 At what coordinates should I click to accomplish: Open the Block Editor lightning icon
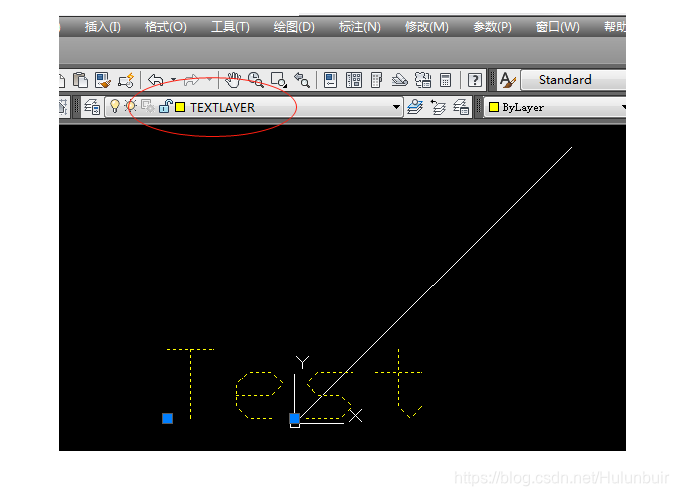pos(126,80)
